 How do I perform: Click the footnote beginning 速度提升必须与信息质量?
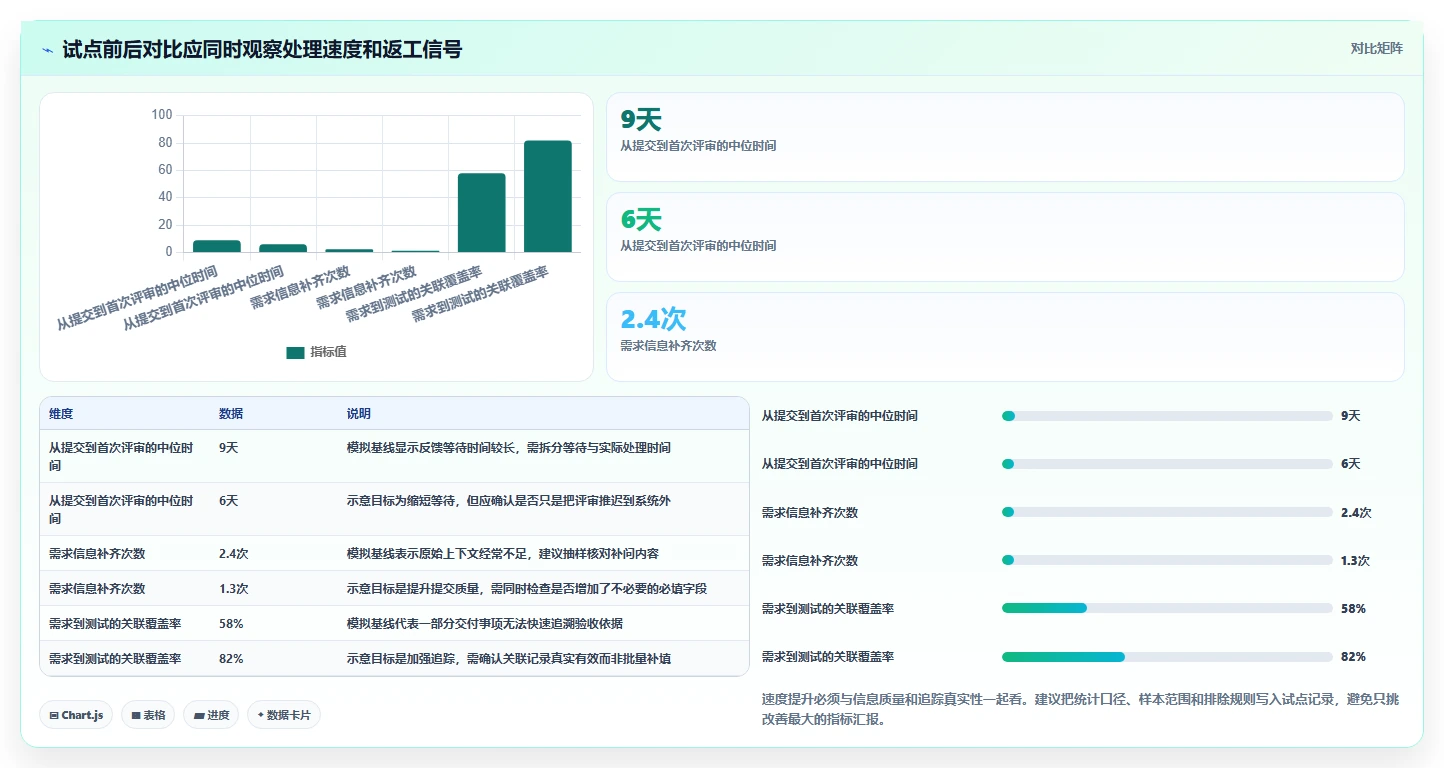coord(1080,709)
